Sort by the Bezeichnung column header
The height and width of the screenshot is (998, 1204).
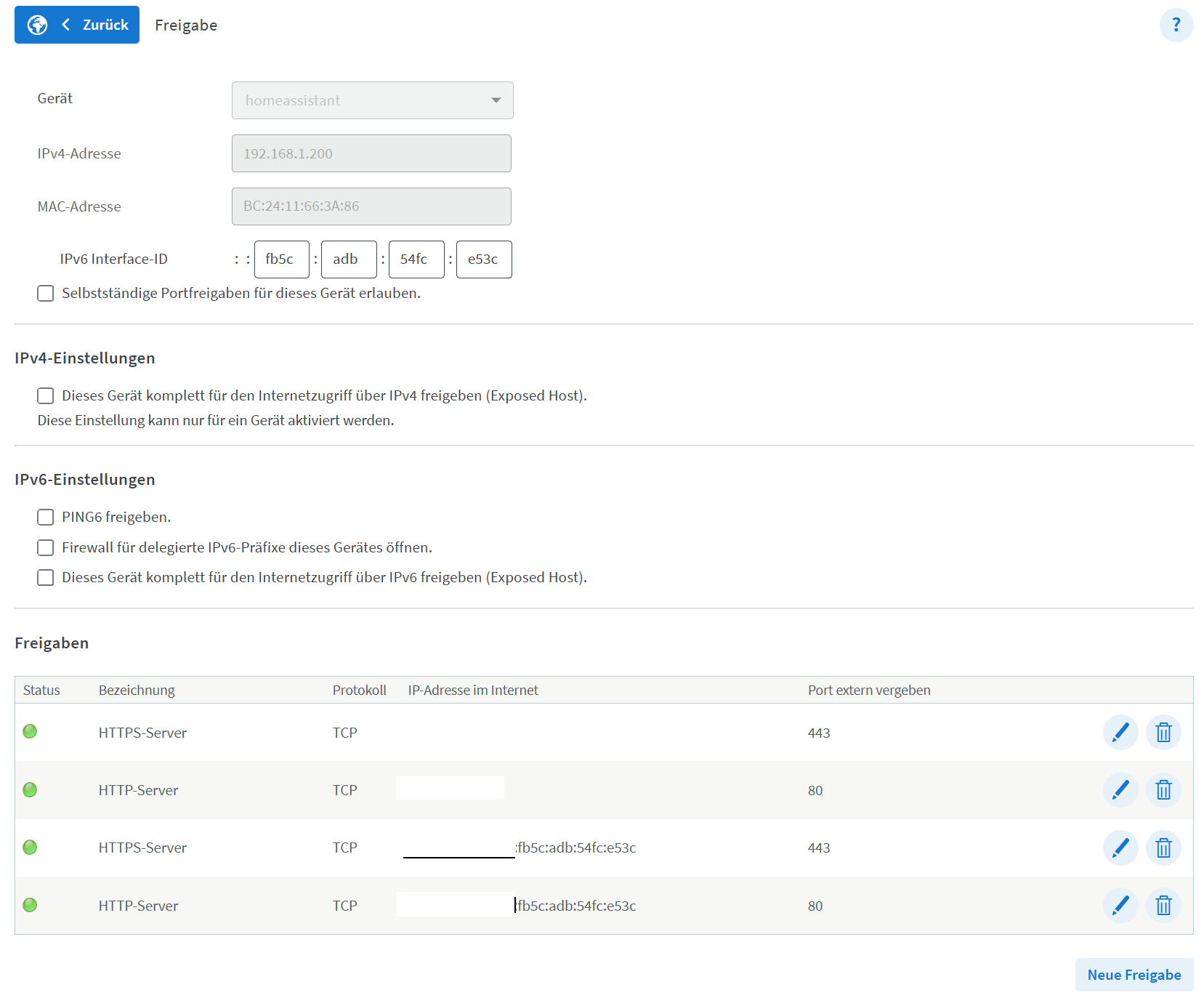coord(137,691)
